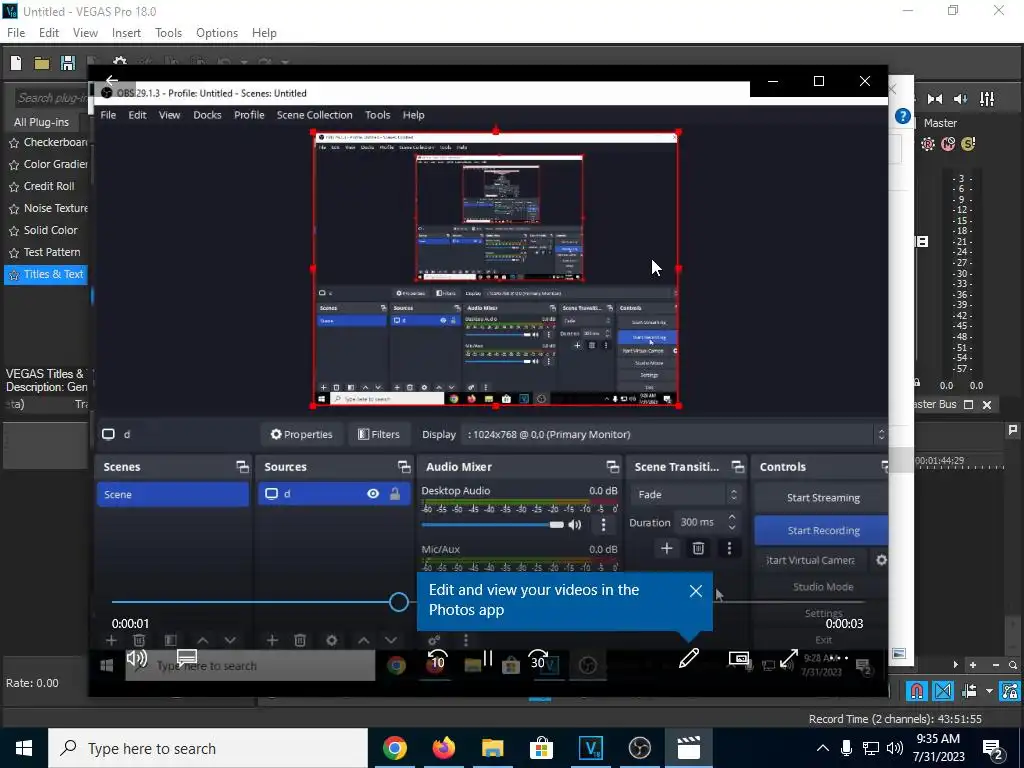The image size is (1024, 768).
Task: Open the VEGAS Edit menu
Action: [49, 33]
